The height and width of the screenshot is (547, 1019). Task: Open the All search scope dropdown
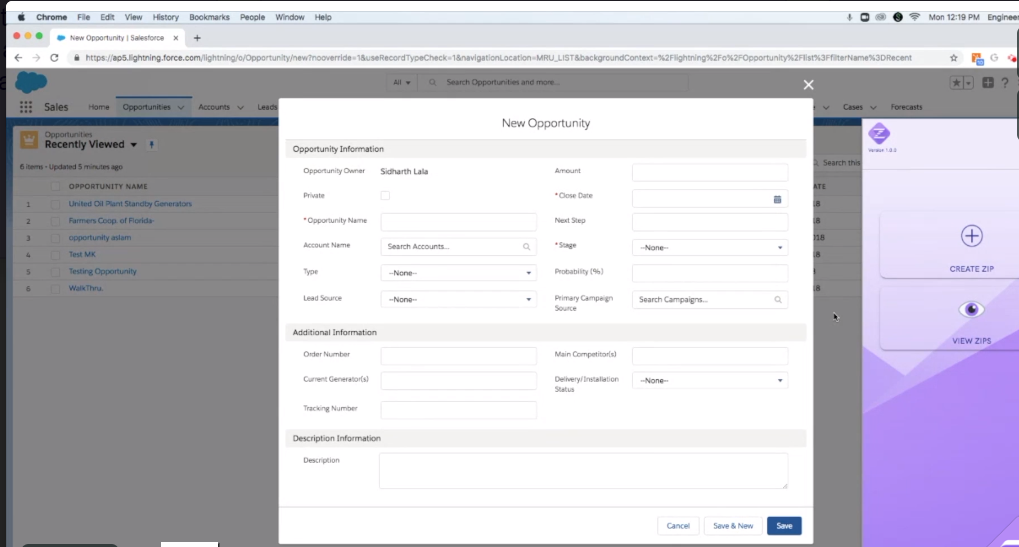402,83
